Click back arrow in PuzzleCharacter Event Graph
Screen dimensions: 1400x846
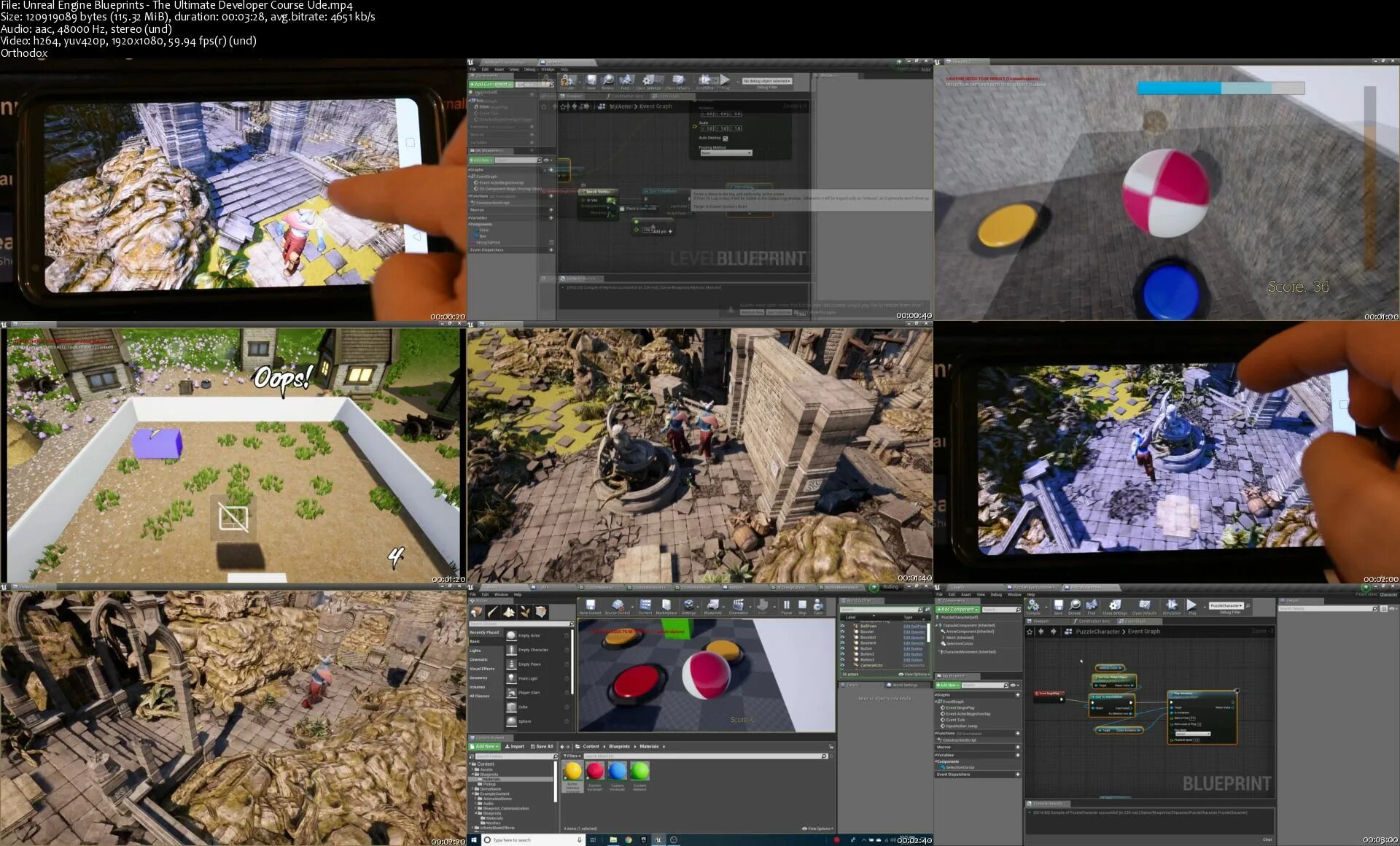(x=1041, y=632)
